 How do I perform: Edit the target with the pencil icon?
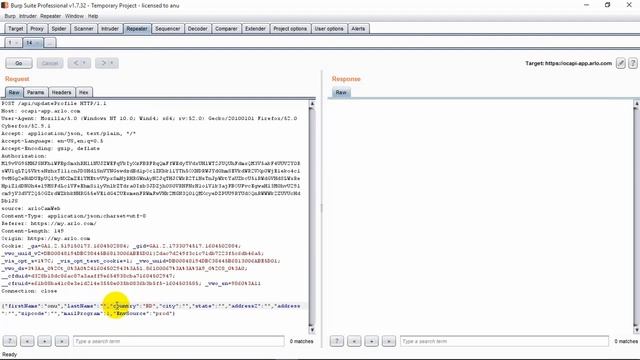[x=620, y=63]
